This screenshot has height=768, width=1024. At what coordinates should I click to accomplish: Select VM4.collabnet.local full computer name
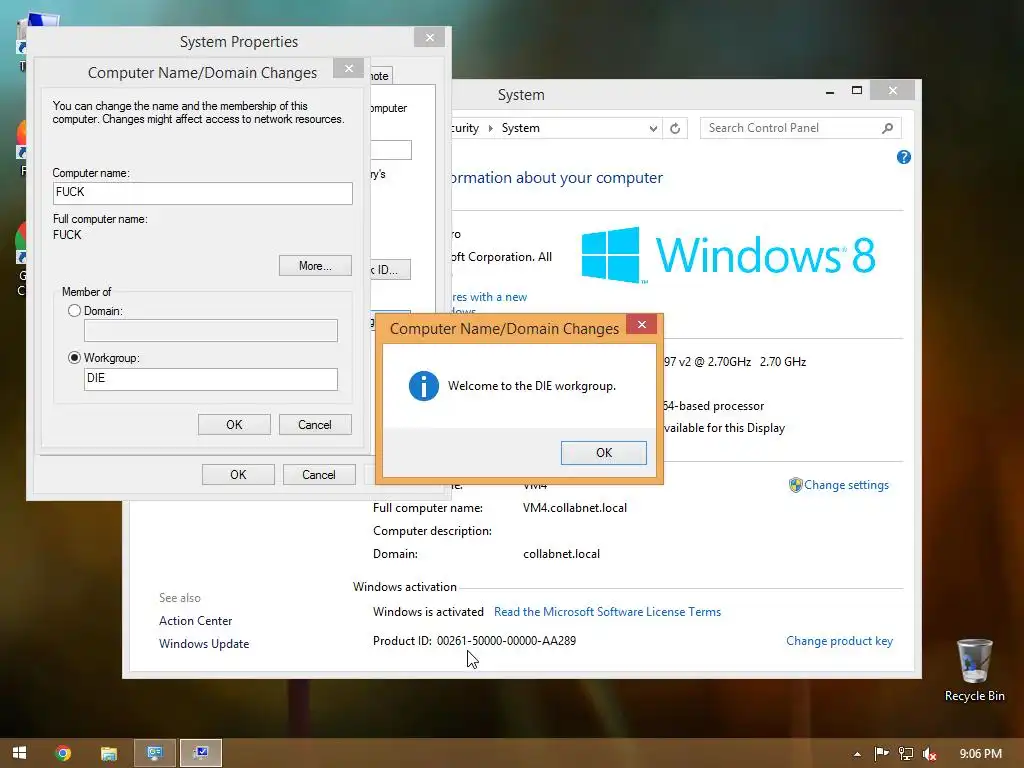coord(575,507)
